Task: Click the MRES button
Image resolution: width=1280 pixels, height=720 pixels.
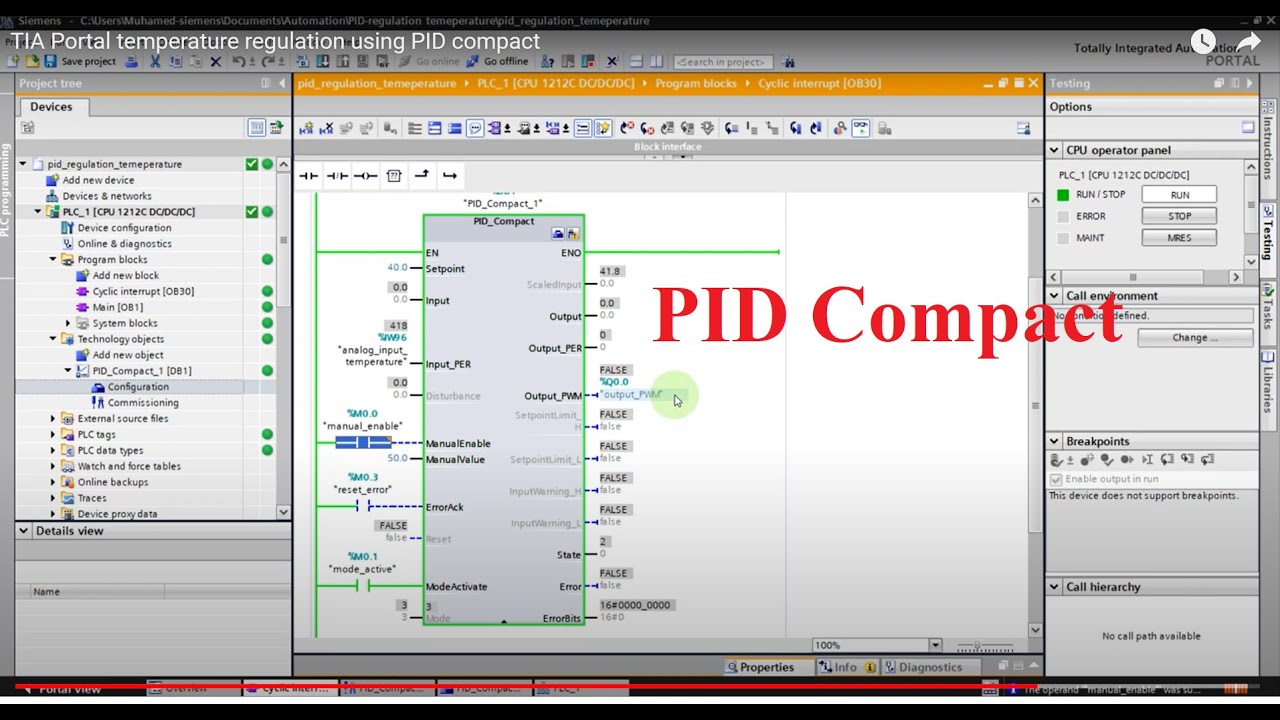Action: tap(1179, 238)
